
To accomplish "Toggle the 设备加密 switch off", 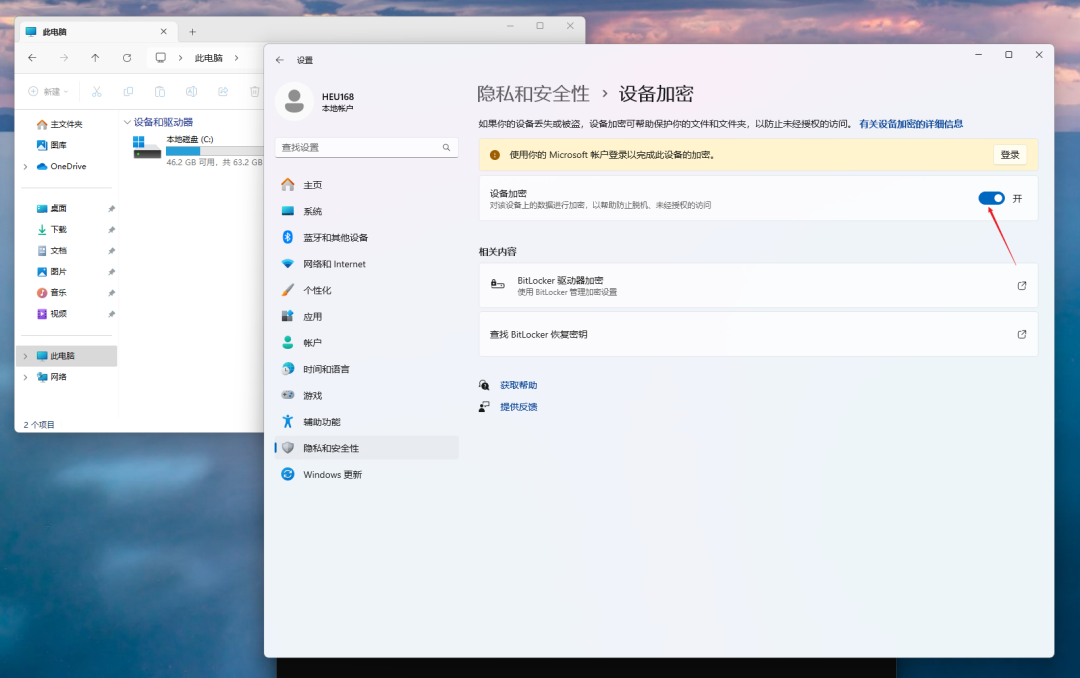I will 991,198.
